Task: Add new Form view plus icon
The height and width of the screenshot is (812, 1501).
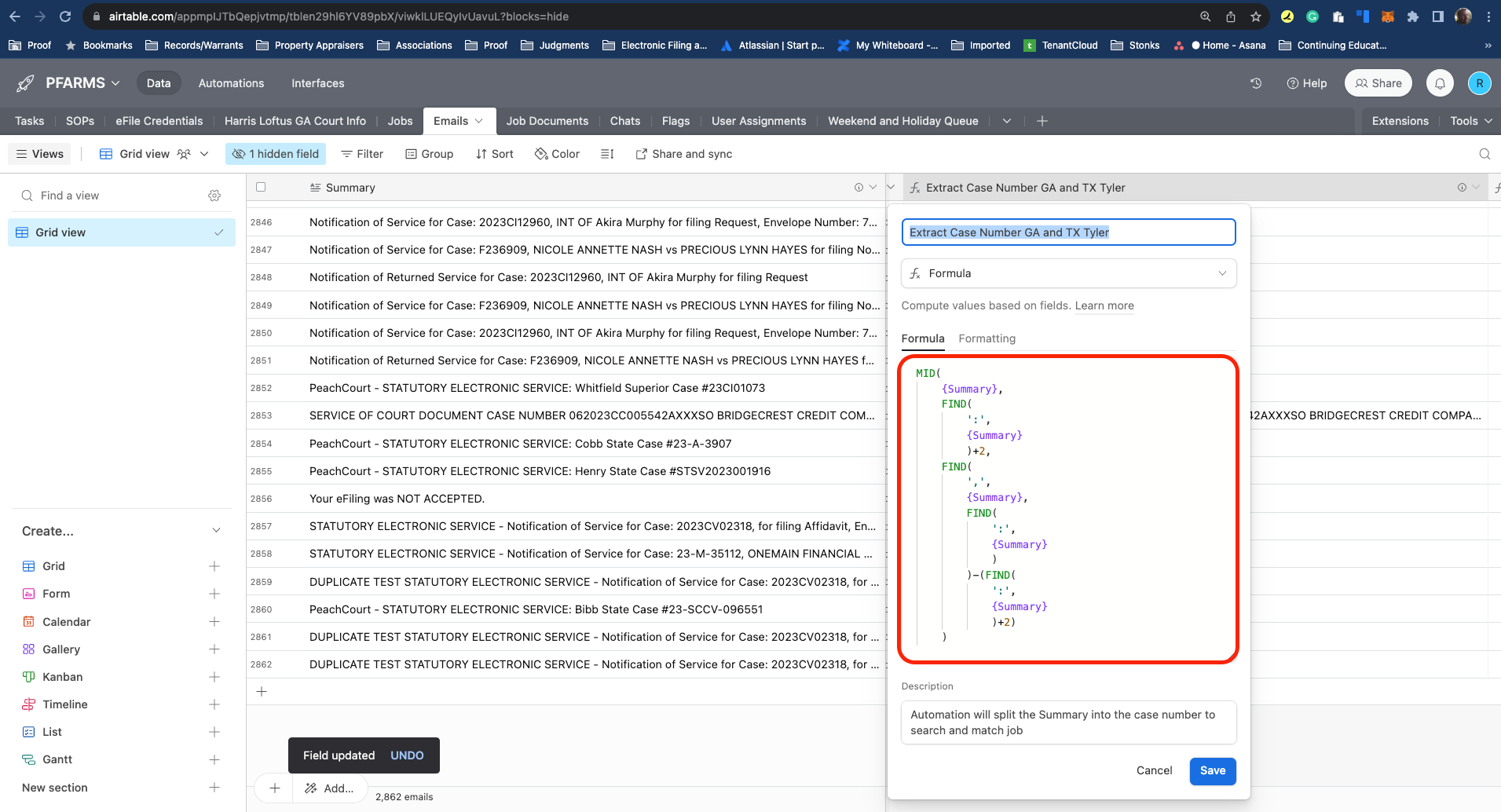Action: pyautogui.click(x=214, y=594)
